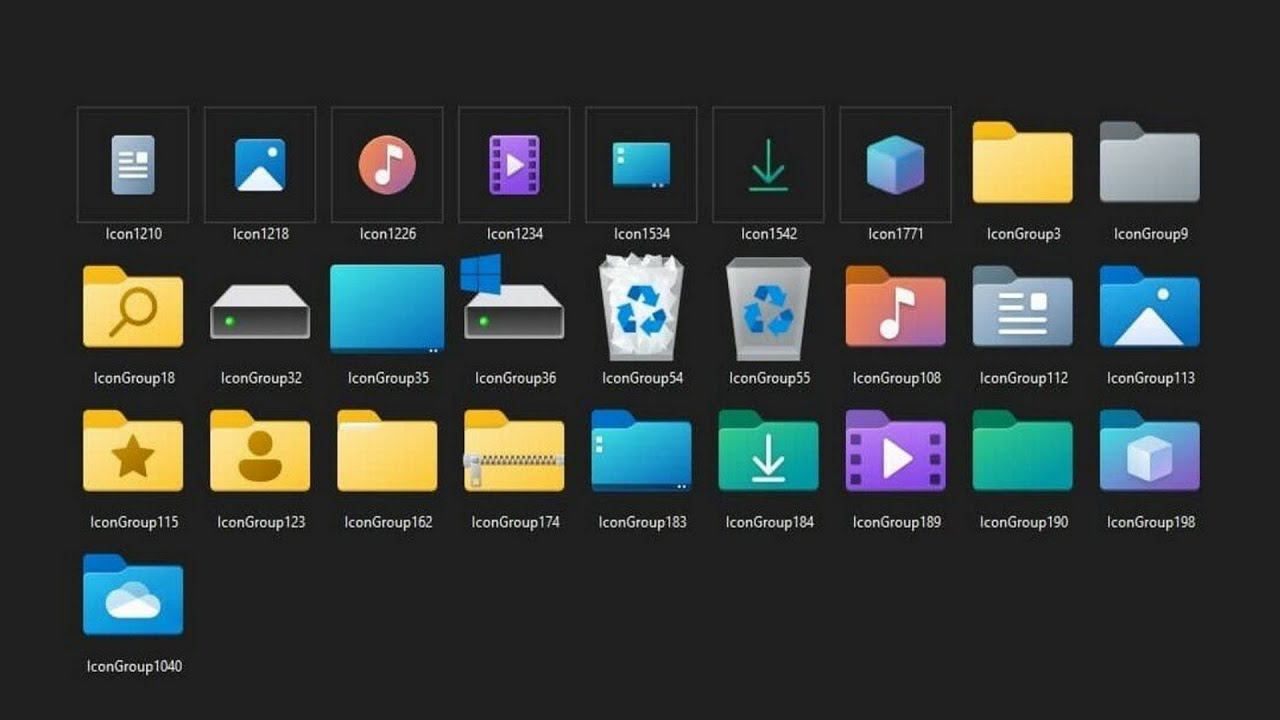Image resolution: width=1280 pixels, height=720 pixels.
Task: Click the Icon1226 music note icon
Action: pyautogui.click(x=387, y=165)
